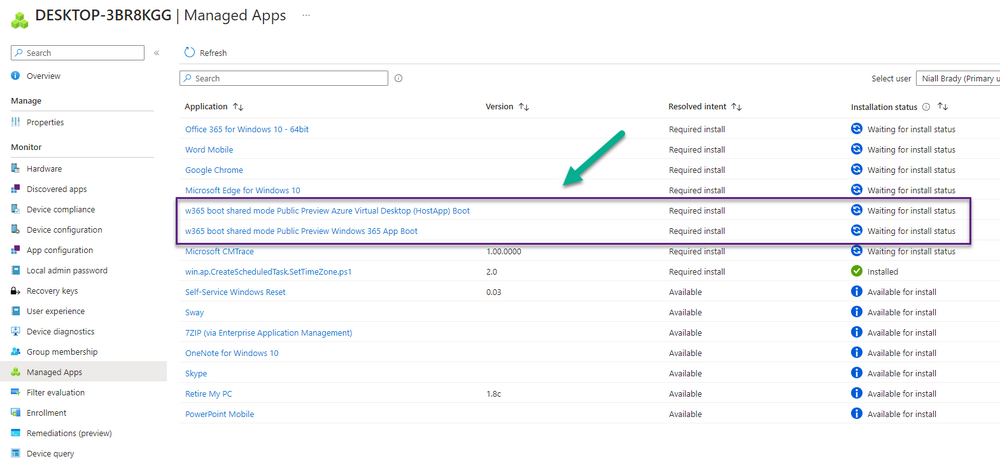Click the Device compliance icon in sidebar
The width and height of the screenshot is (1000, 459).
(16, 210)
